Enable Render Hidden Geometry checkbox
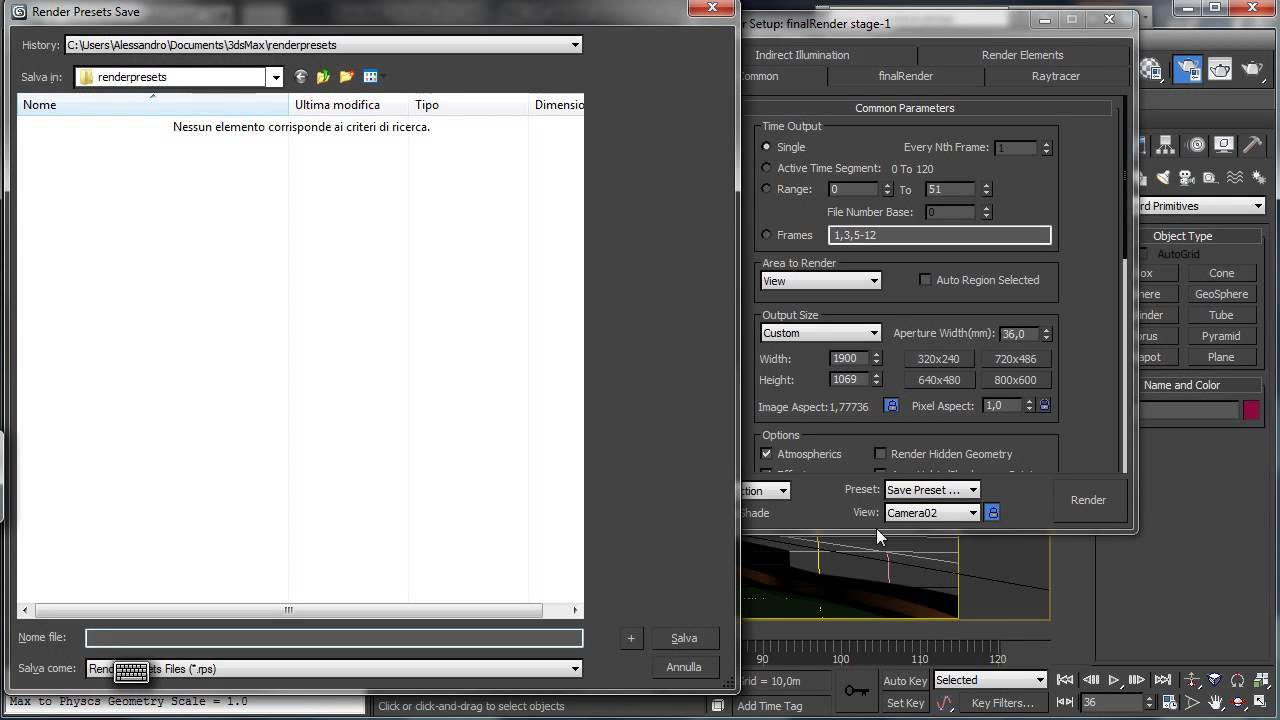Viewport: 1280px width, 720px height. [x=880, y=454]
